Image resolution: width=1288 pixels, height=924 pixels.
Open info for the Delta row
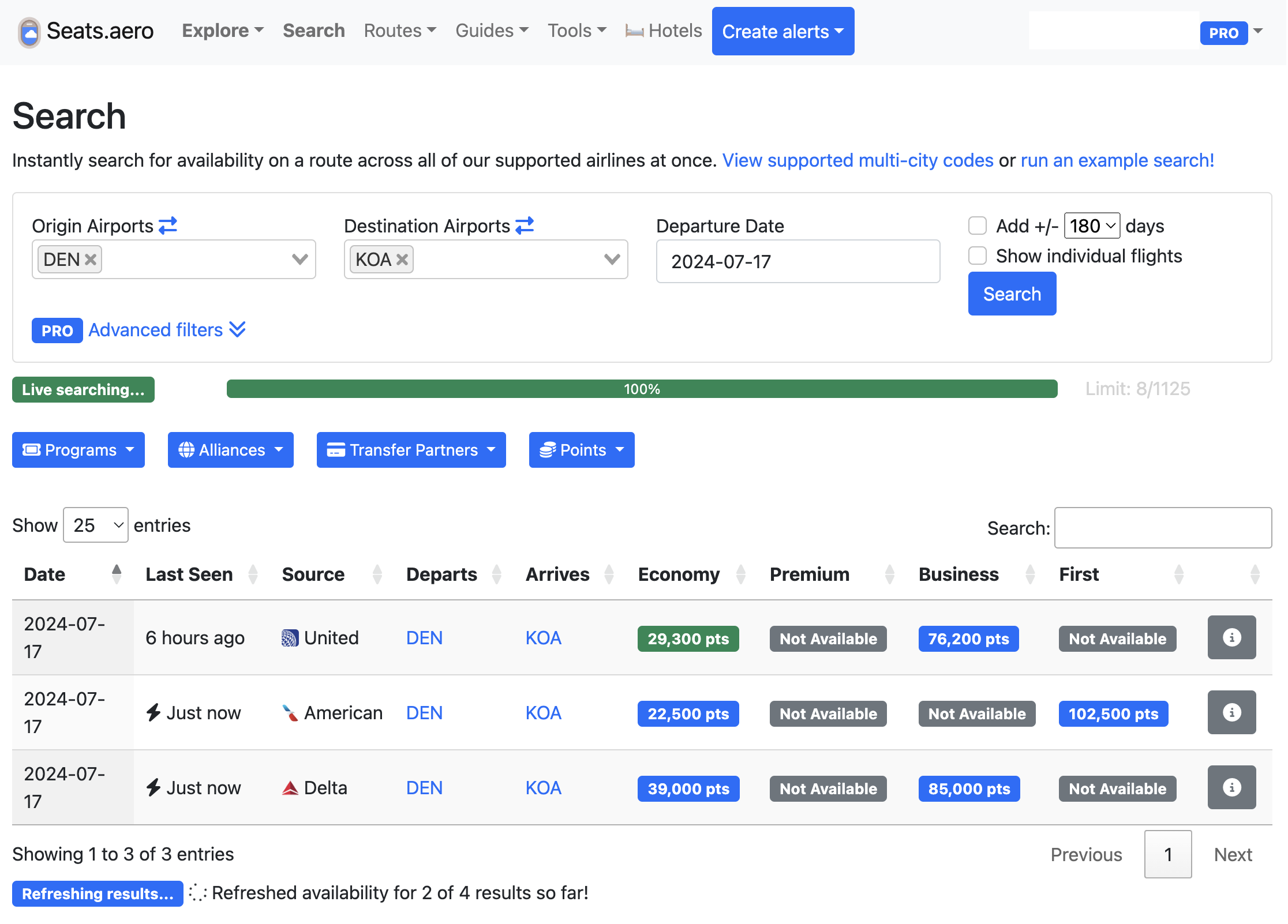(1231, 787)
